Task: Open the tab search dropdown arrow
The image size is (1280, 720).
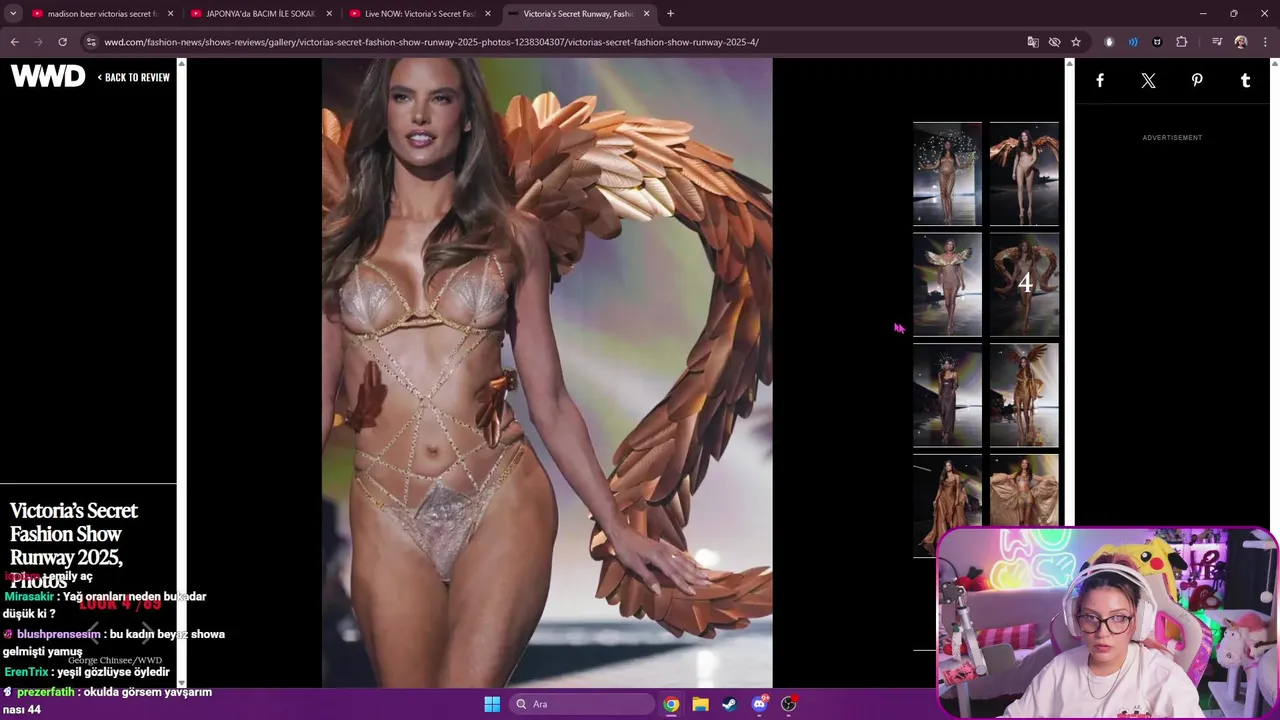Action: [x=13, y=14]
